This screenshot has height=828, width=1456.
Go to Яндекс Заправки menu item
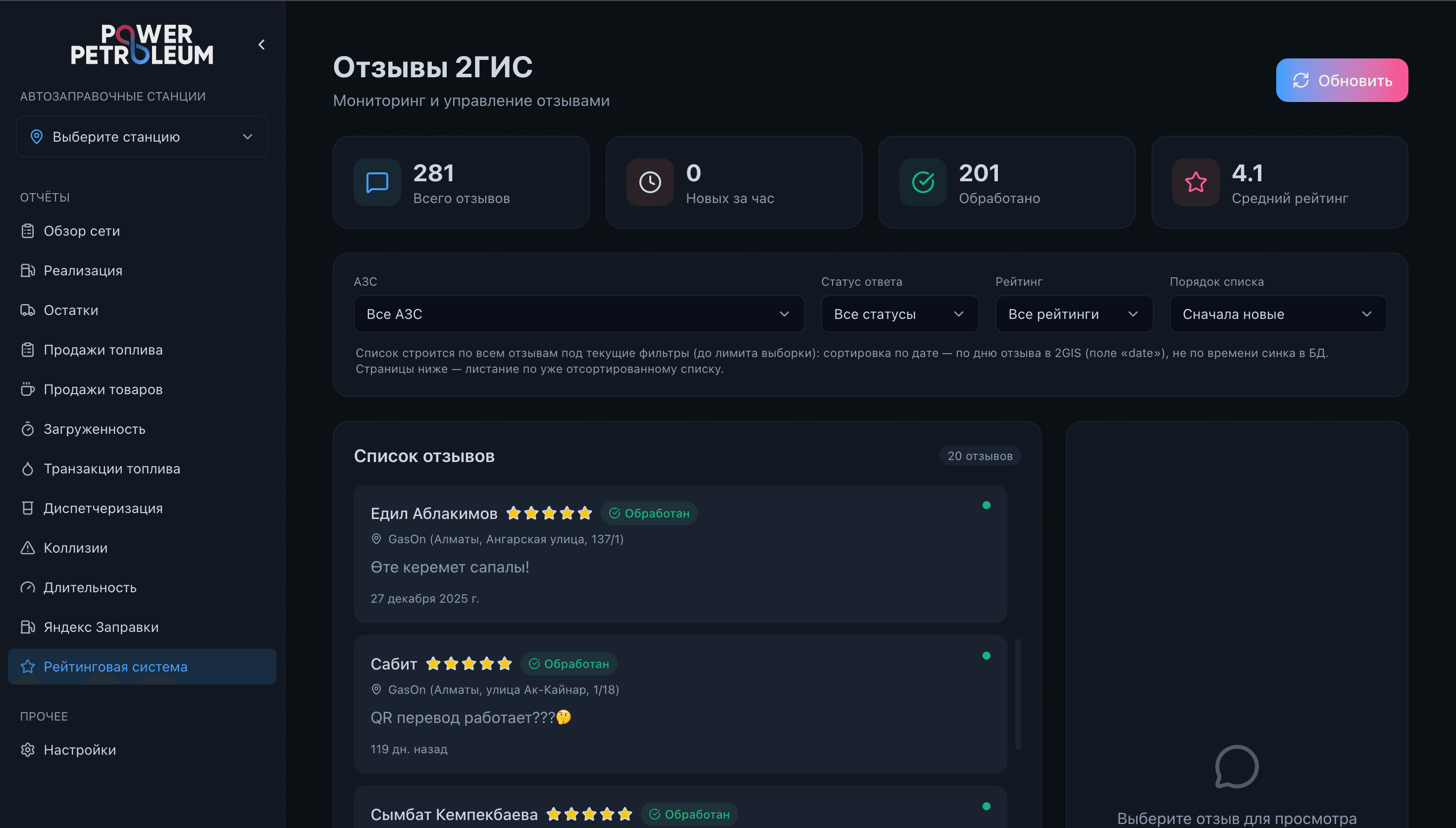[101, 627]
